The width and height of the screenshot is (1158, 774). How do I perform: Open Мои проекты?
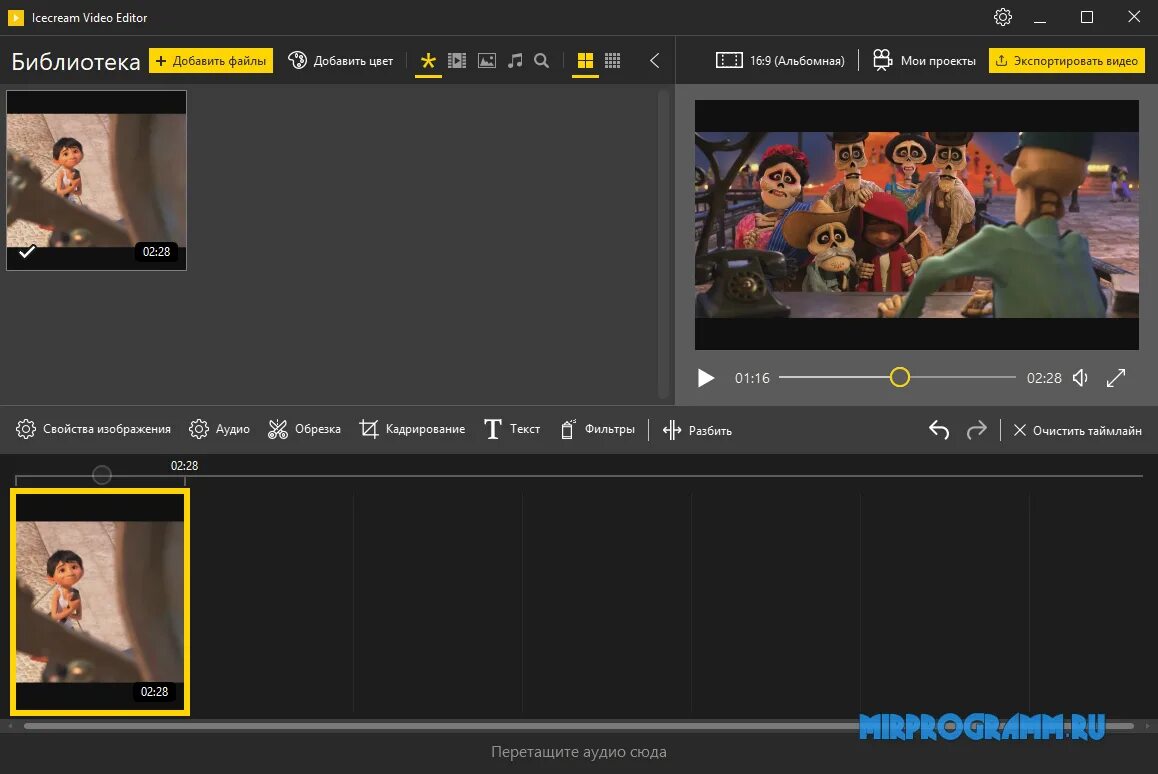pyautogui.click(x=924, y=61)
